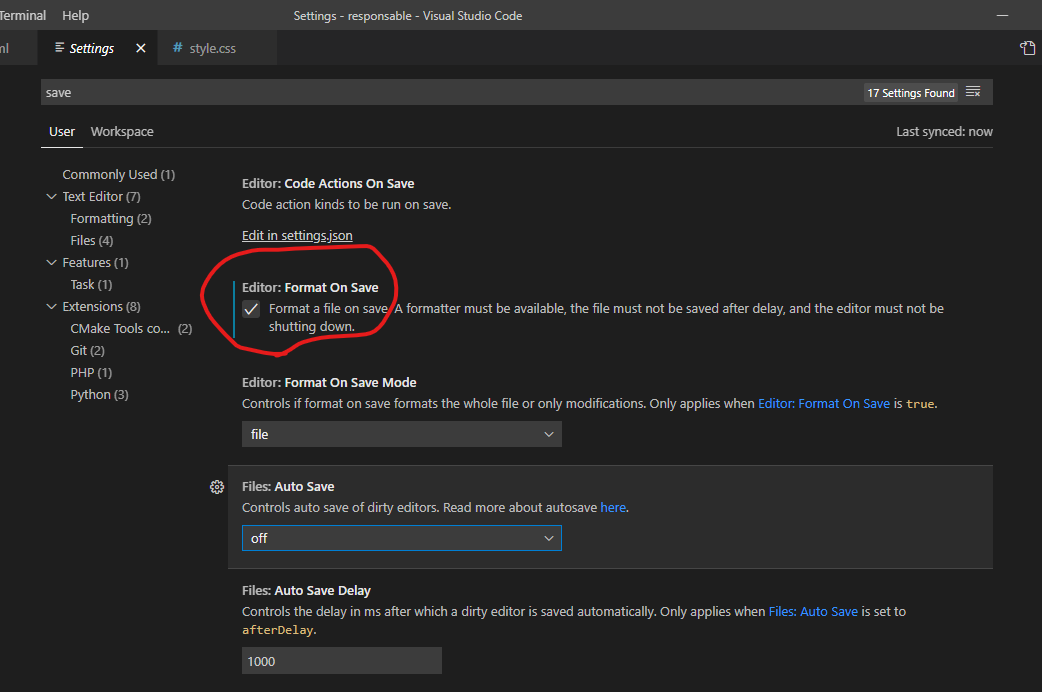Select Python (3) in the settings tree
The image size is (1042, 692).
pos(100,394)
